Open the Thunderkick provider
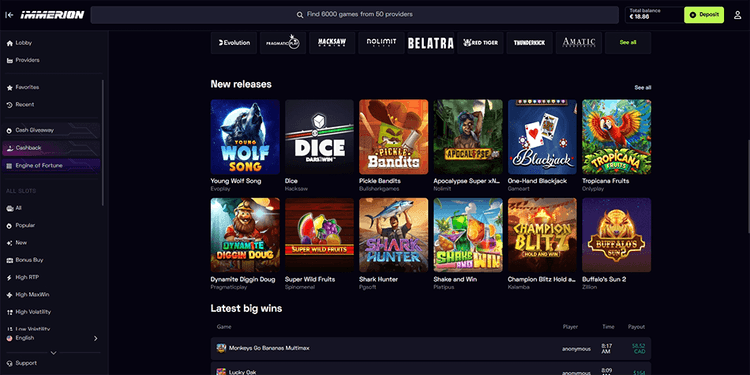The height and width of the screenshot is (375, 750). [529, 43]
